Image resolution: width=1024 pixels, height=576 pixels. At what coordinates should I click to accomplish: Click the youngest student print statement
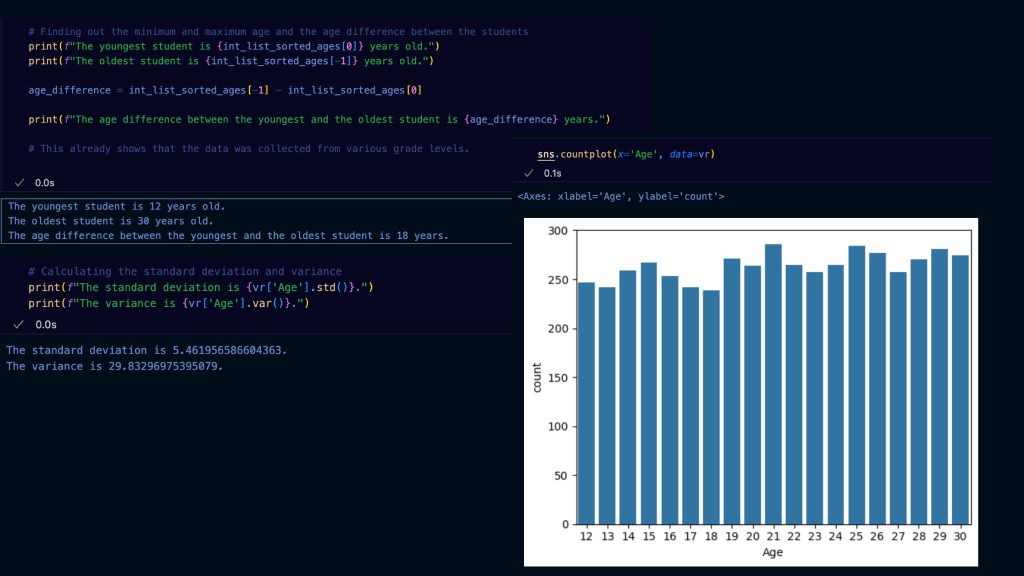[234, 47]
